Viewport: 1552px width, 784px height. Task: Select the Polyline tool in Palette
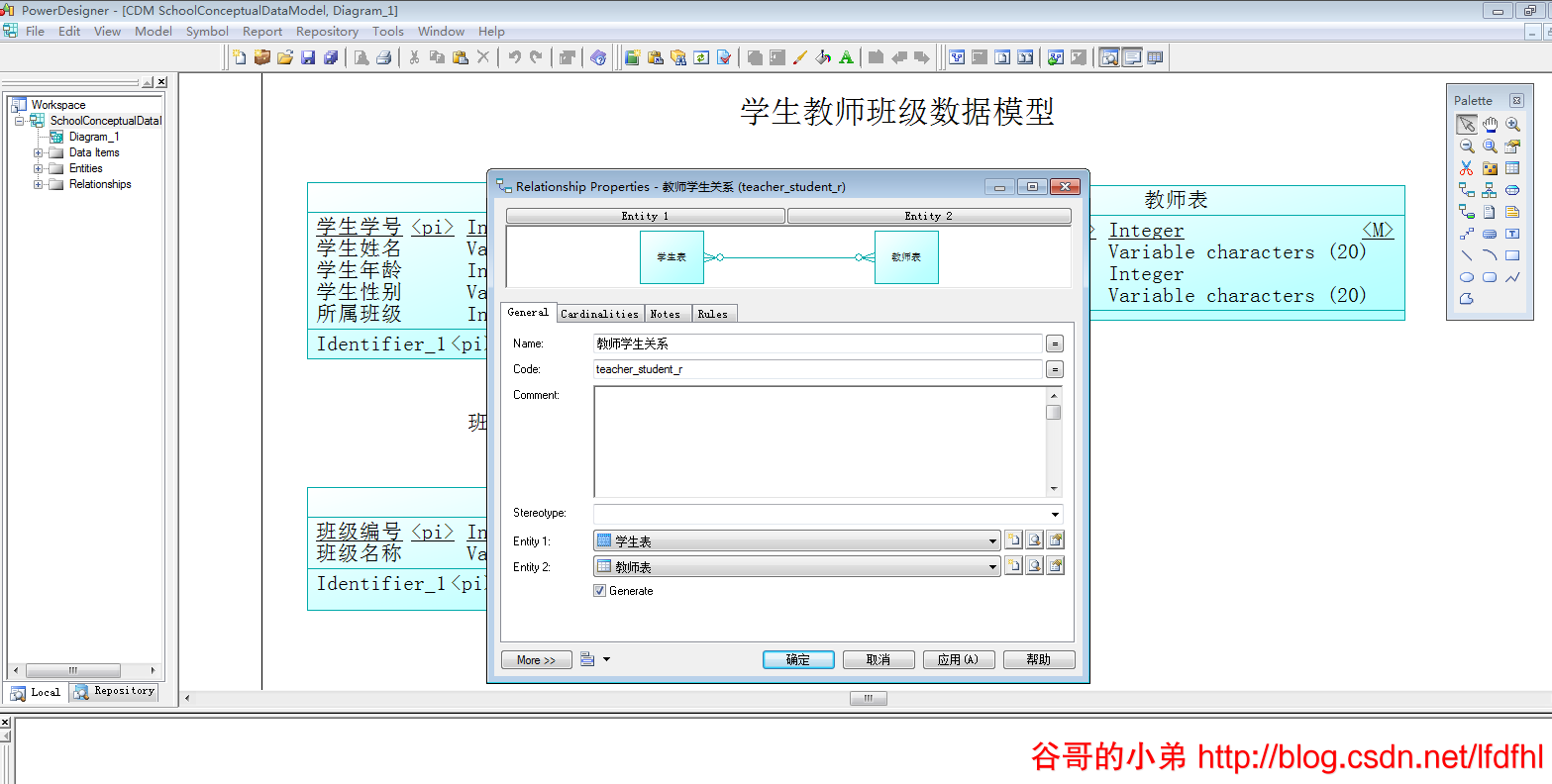pos(1512,277)
